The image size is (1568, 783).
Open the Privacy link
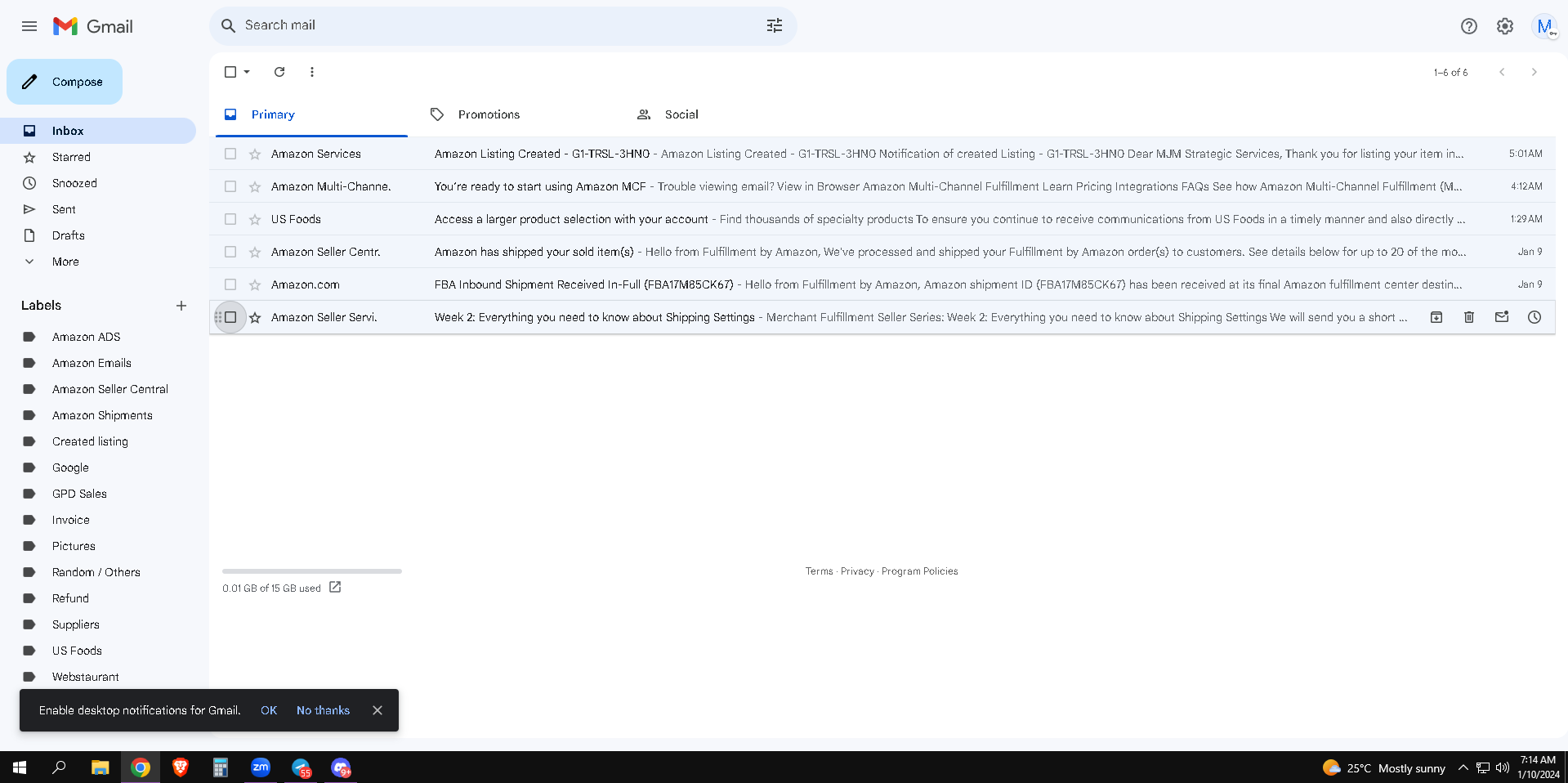[857, 571]
